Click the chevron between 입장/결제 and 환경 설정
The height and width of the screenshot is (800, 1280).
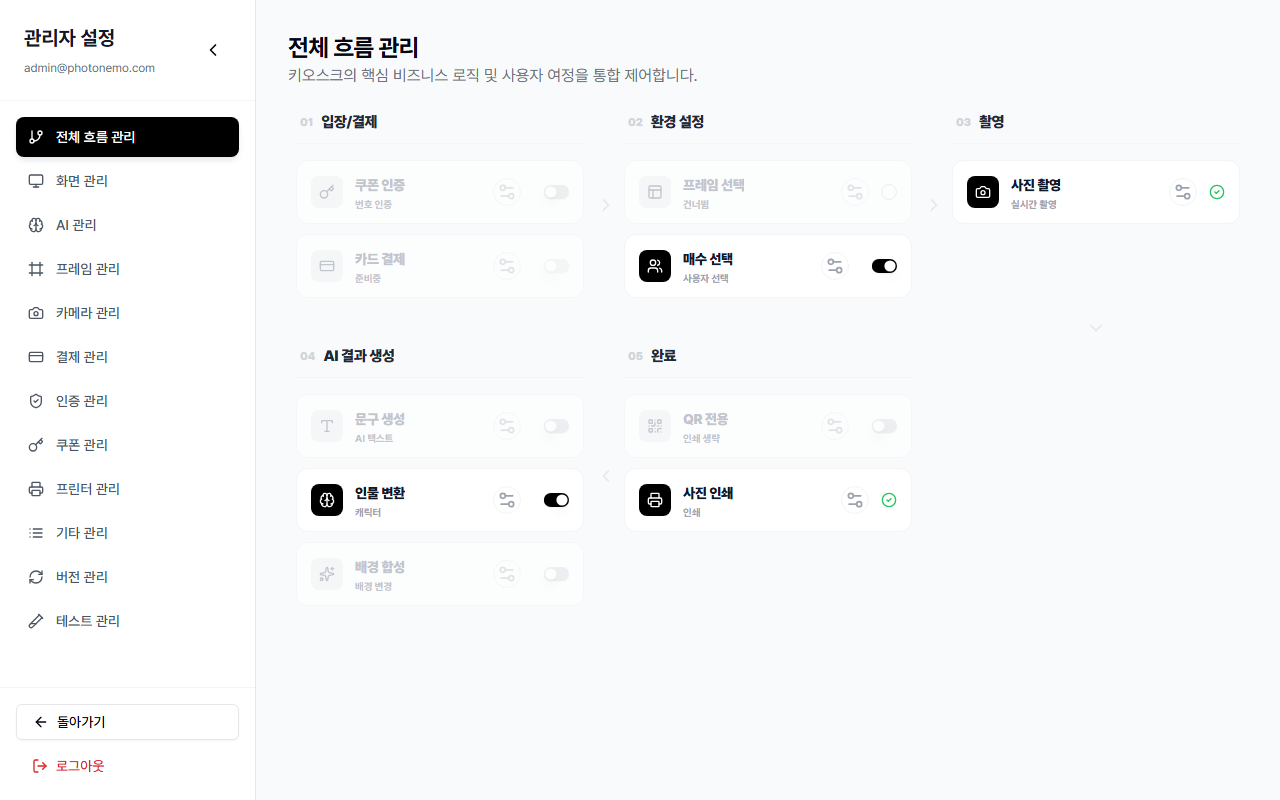pos(605,205)
